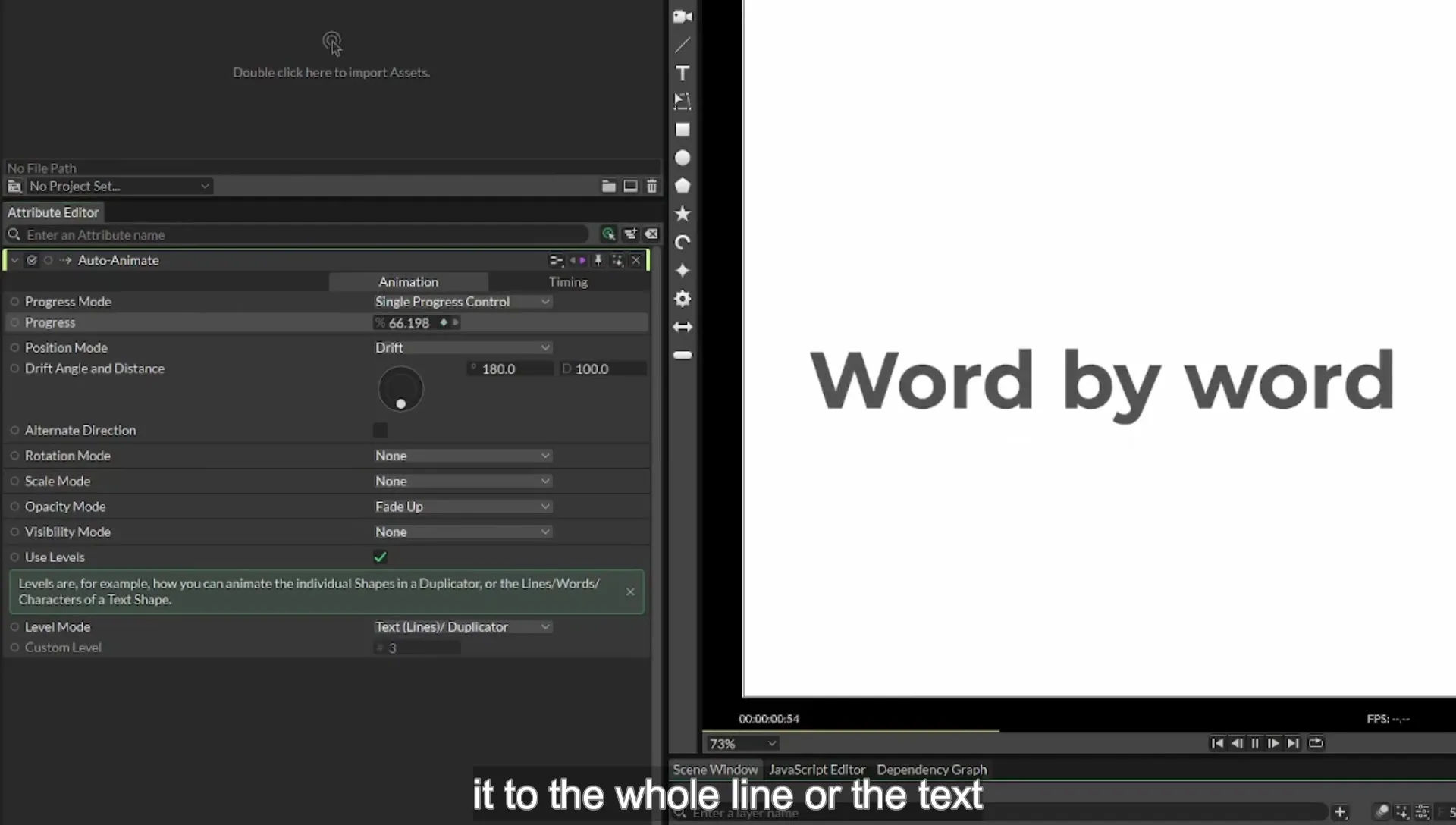The width and height of the screenshot is (1456, 825).
Task: Open the Rotation Mode dropdown
Action: coord(463,456)
